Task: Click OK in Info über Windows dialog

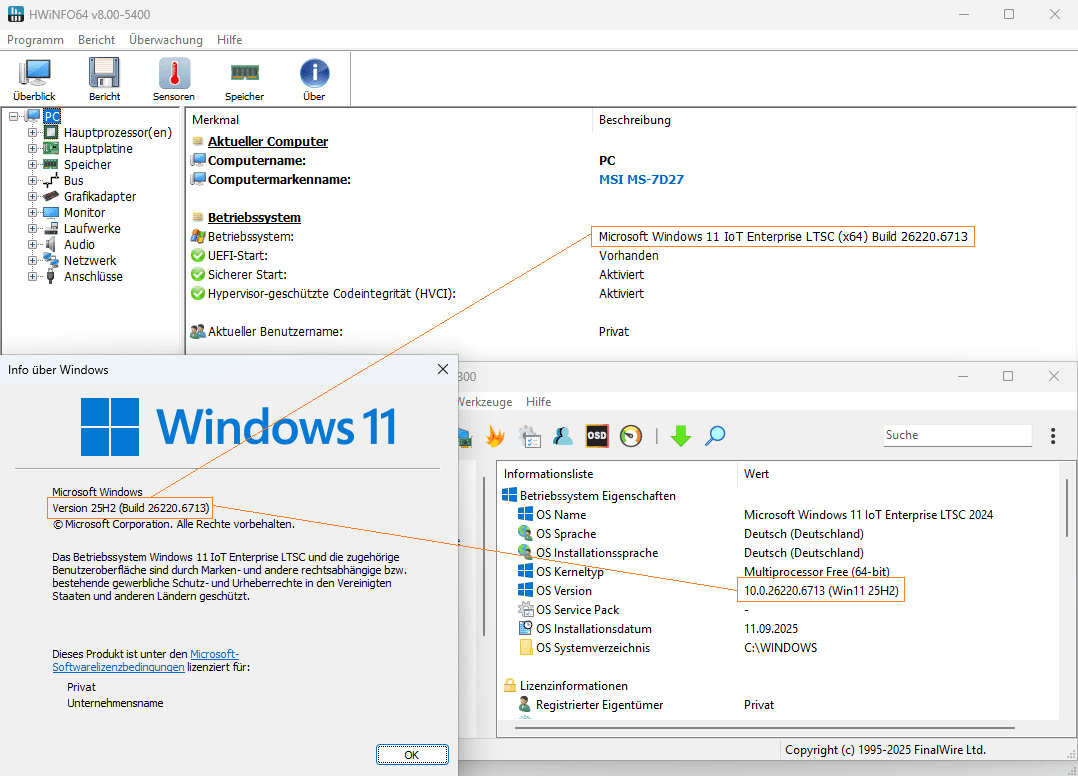Action: click(x=412, y=755)
